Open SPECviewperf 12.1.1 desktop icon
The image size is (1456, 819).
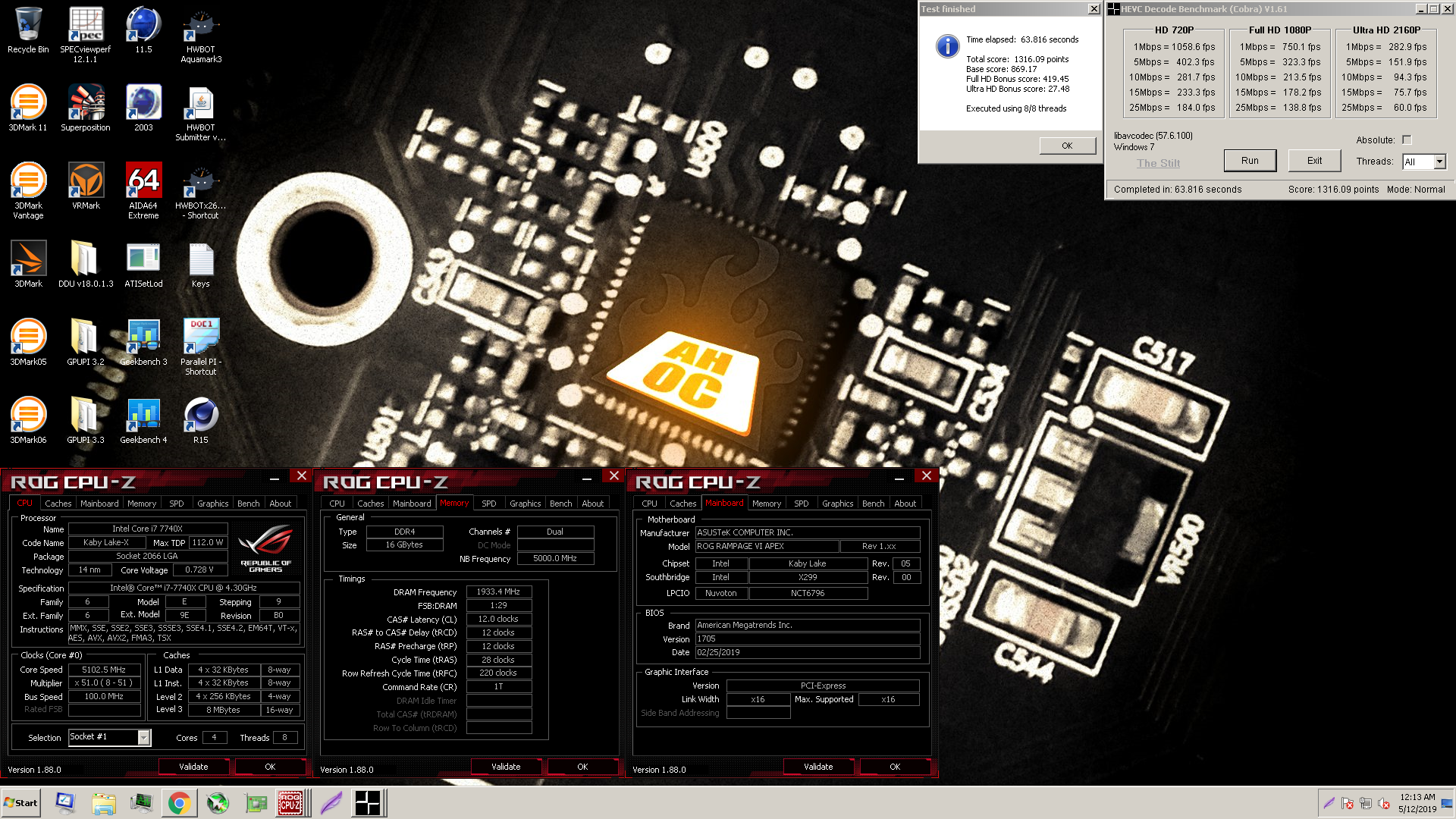(86, 35)
